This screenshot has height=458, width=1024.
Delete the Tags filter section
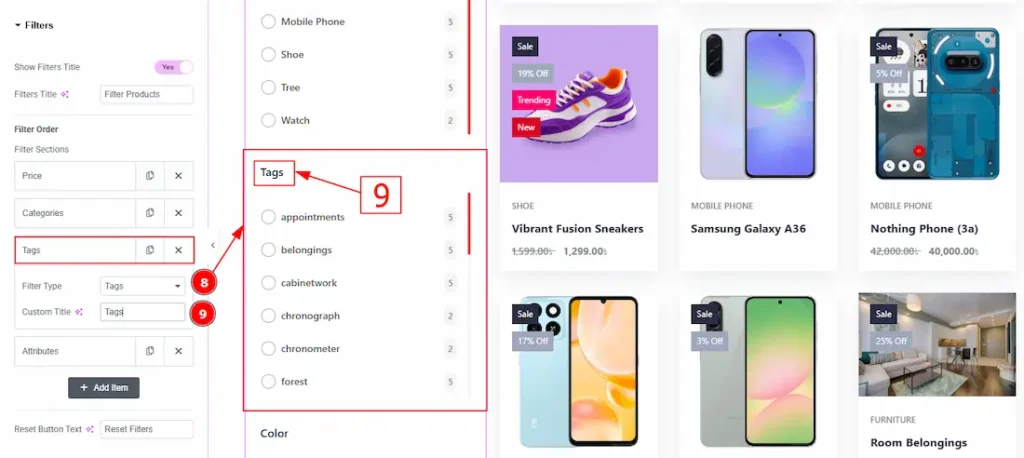coord(178,250)
